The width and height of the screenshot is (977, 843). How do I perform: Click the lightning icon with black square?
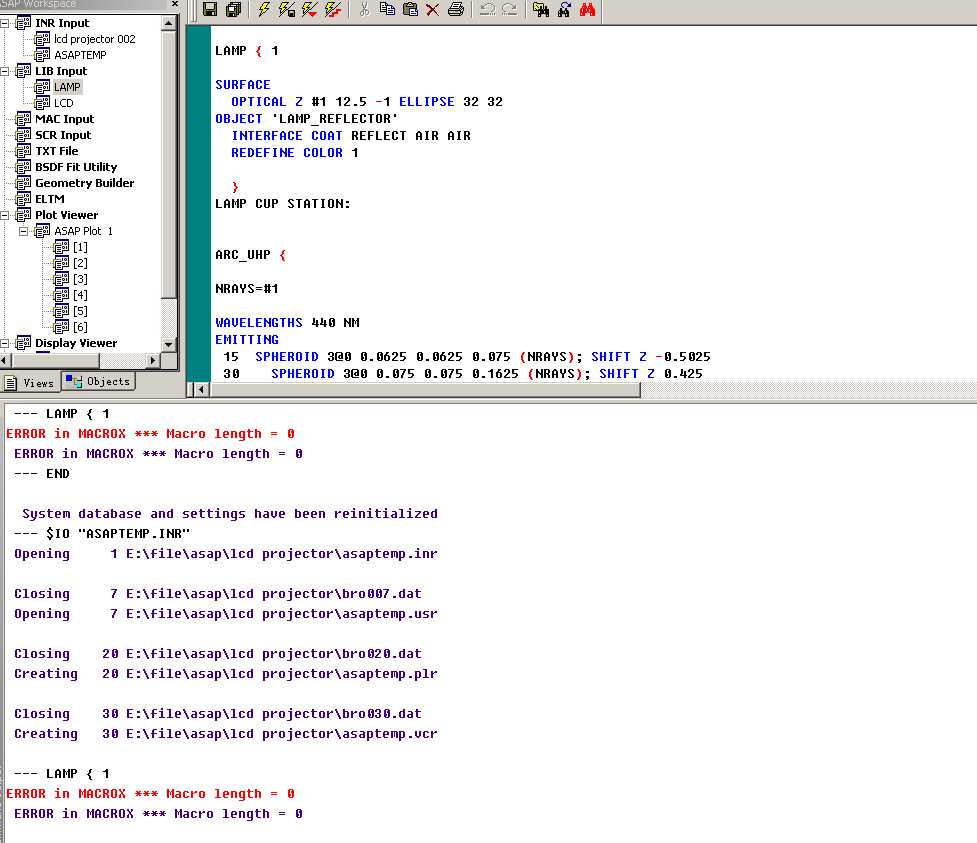tap(287, 9)
